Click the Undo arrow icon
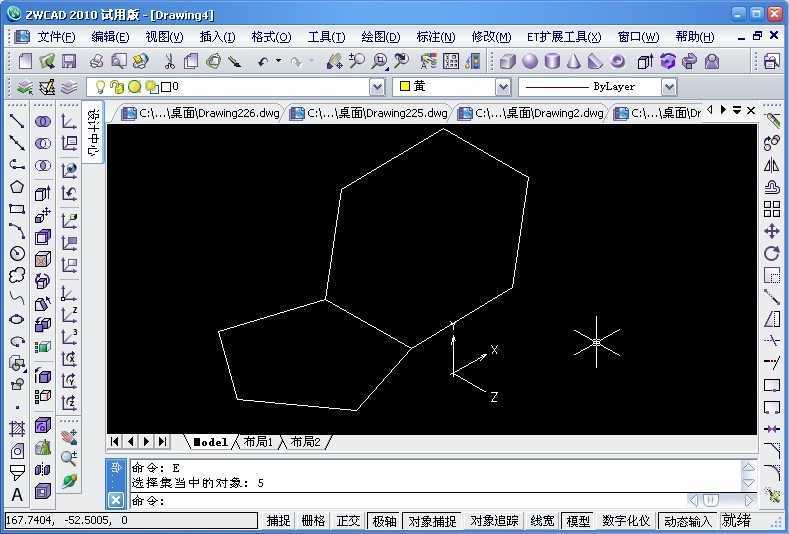 262,62
